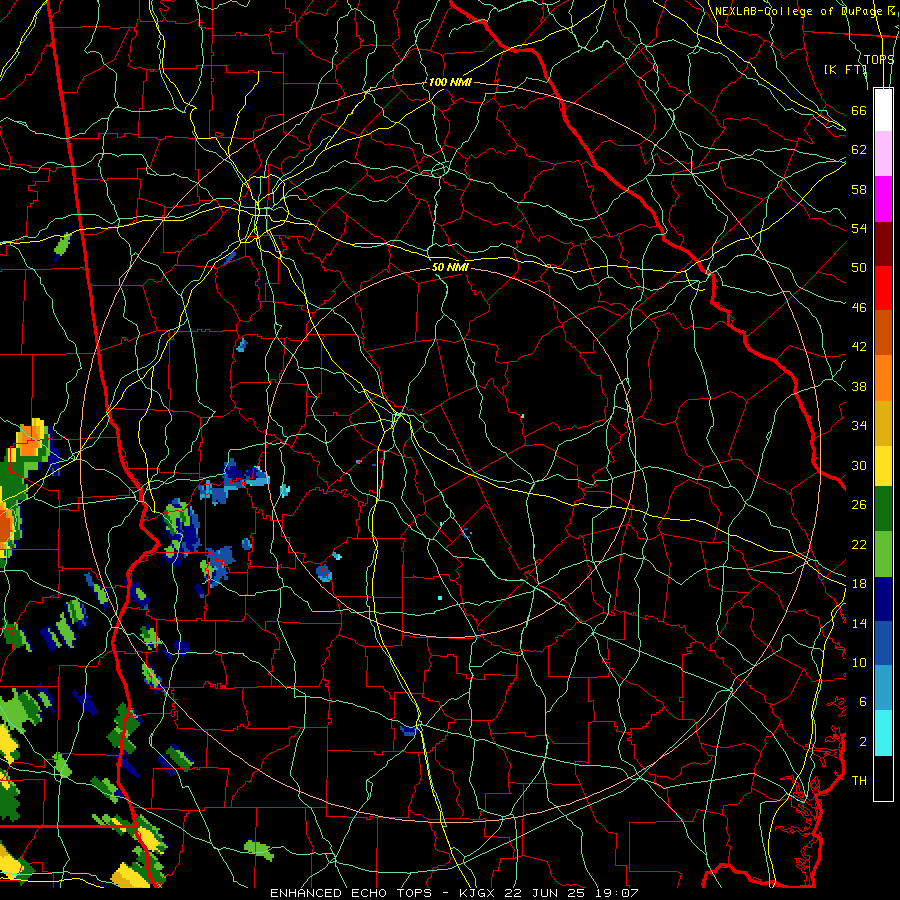Click the dark red legend swatch
Screen dimensions: 900x900
(x=883, y=243)
